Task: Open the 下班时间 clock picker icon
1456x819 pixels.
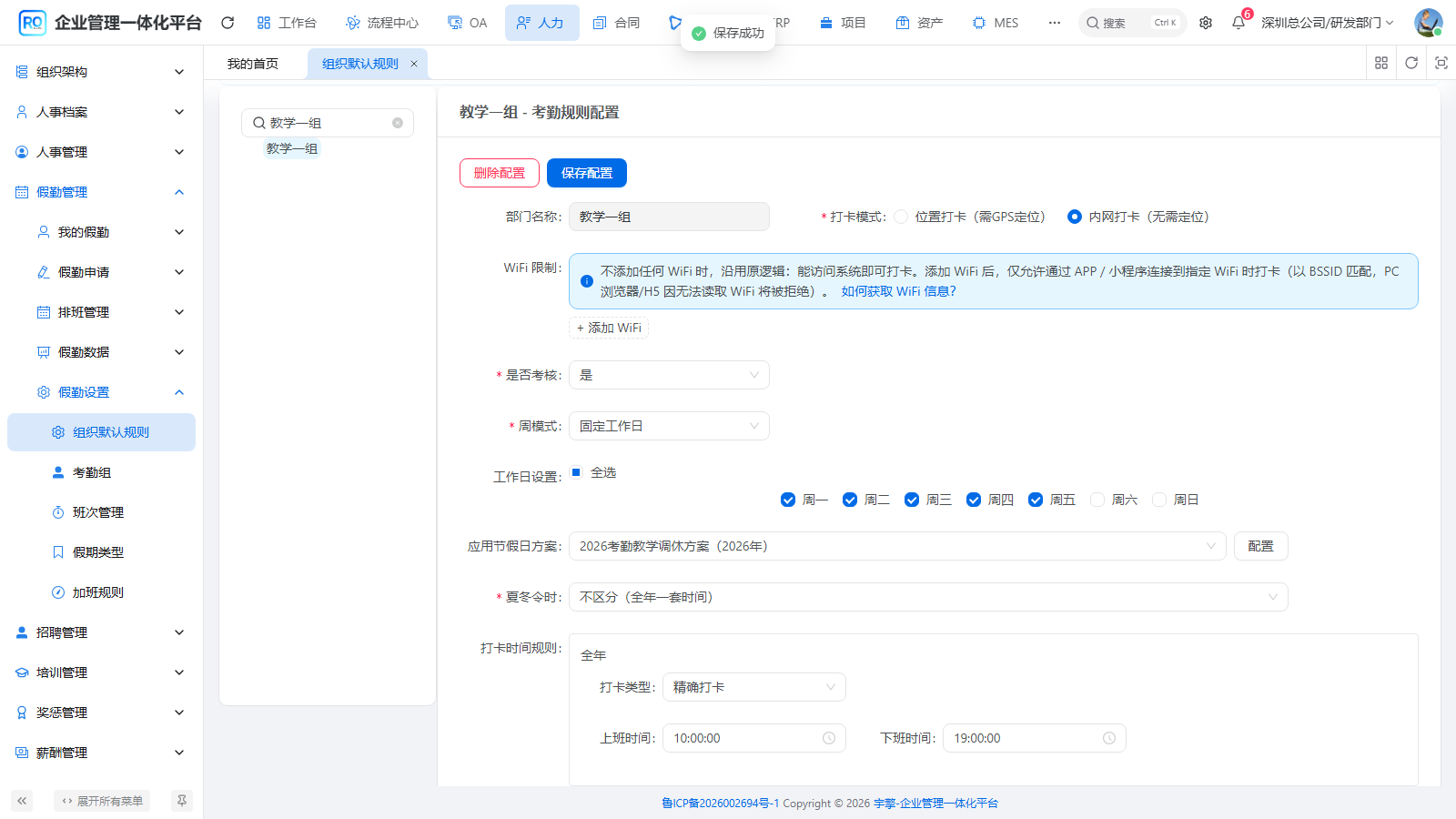Action: 1109,738
